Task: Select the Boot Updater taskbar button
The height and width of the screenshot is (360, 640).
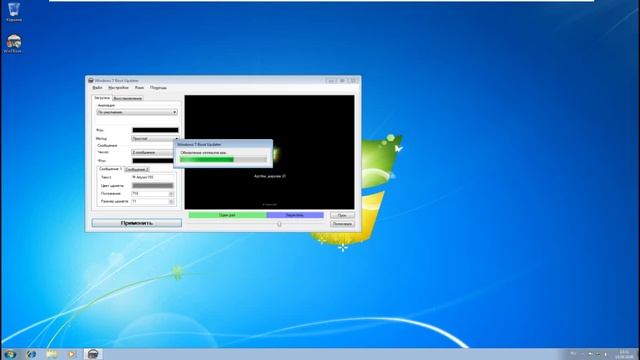Action: (93, 354)
